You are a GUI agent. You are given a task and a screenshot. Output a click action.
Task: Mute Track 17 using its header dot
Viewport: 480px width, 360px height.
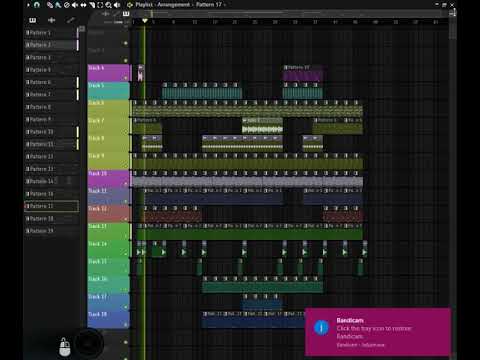coord(126,307)
